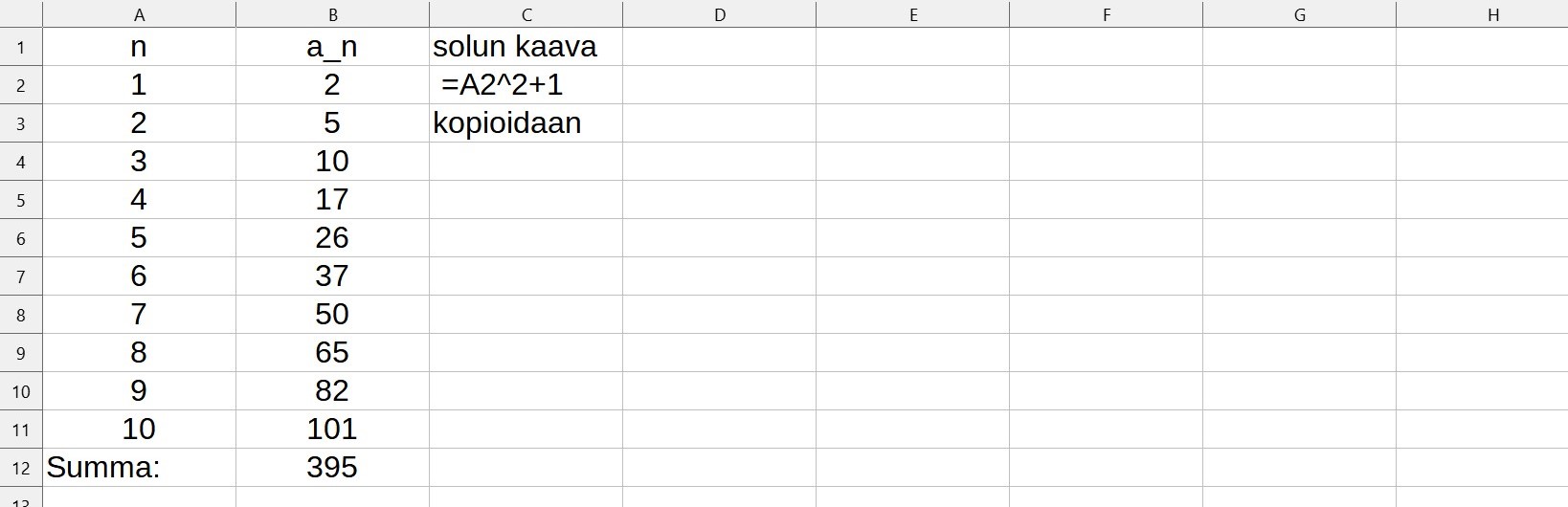Click the sum cell showing 395
Image resolution: width=1568 pixels, height=507 pixels.
point(332,468)
